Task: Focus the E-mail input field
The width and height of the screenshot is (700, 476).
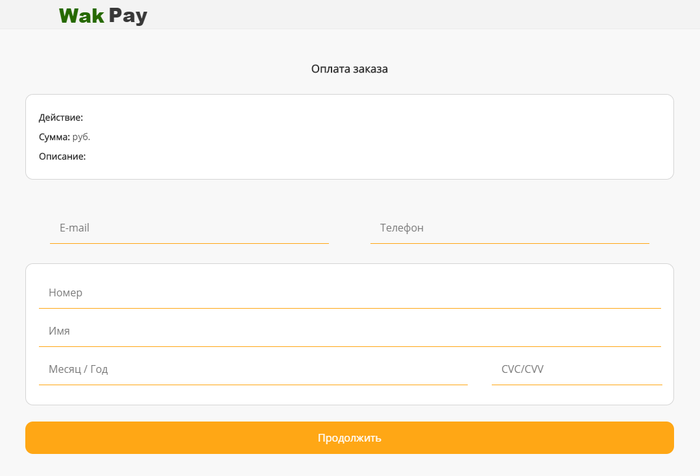Action: point(189,228)
